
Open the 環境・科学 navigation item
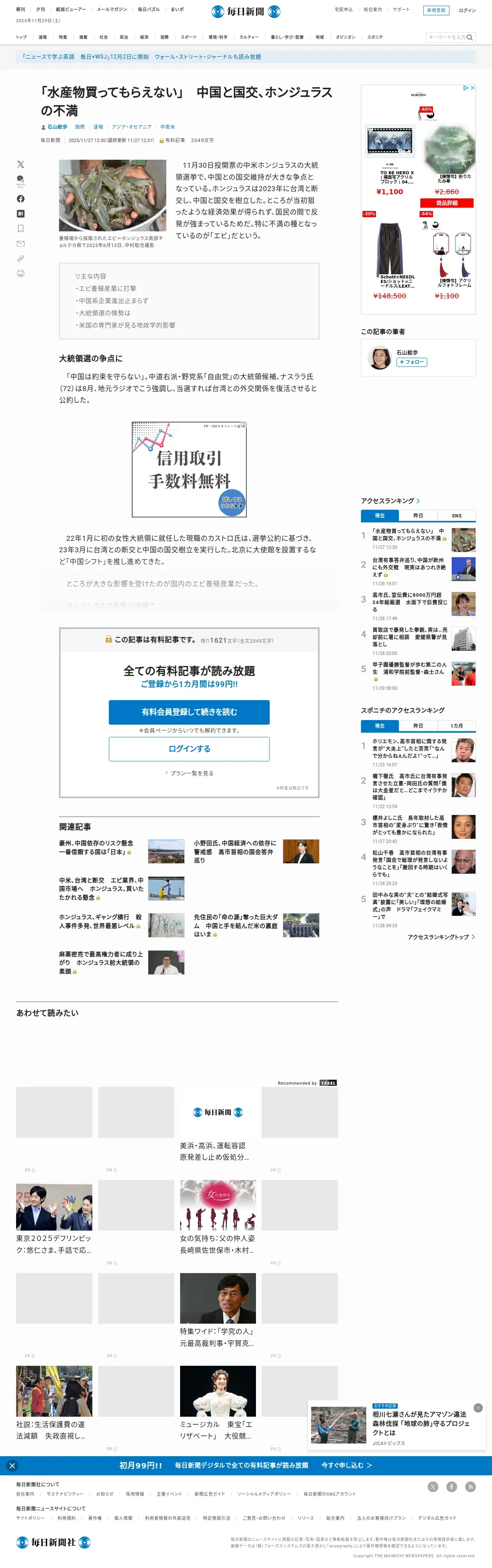coord(218,37)
